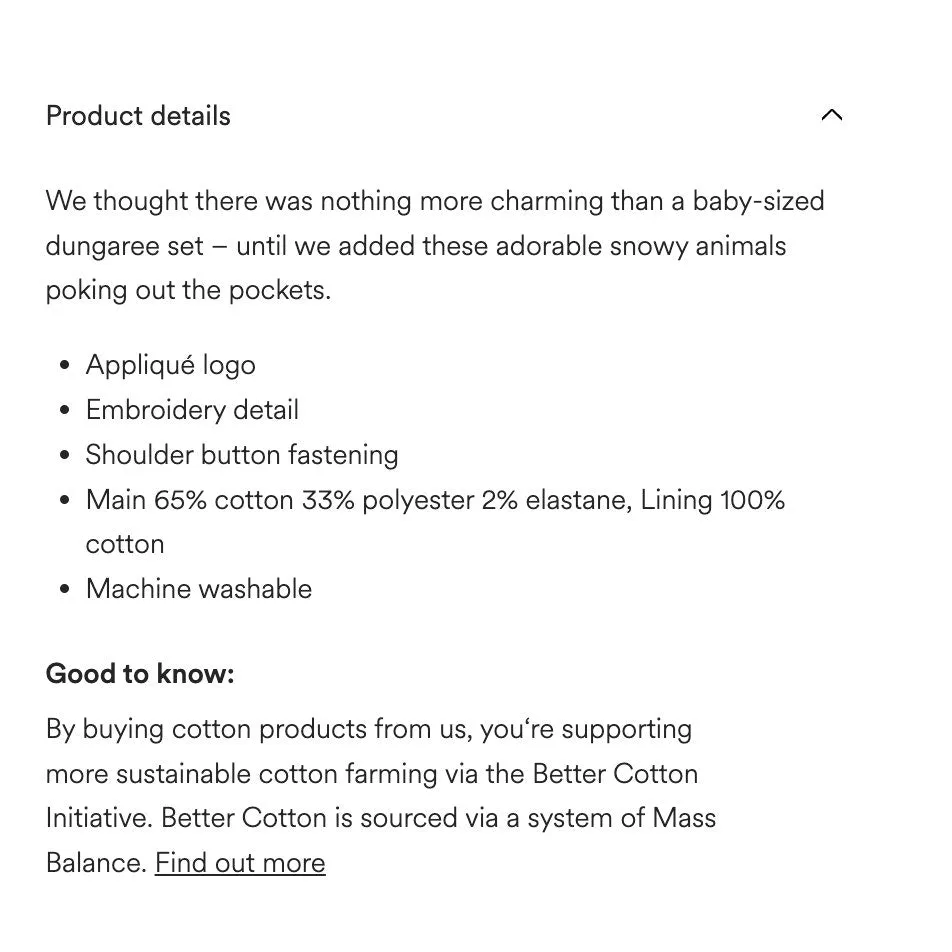The width and height of the screenshot is (952, 952).
Task: Click the bullet point beside Machine washable
Action: click(65, 589)
